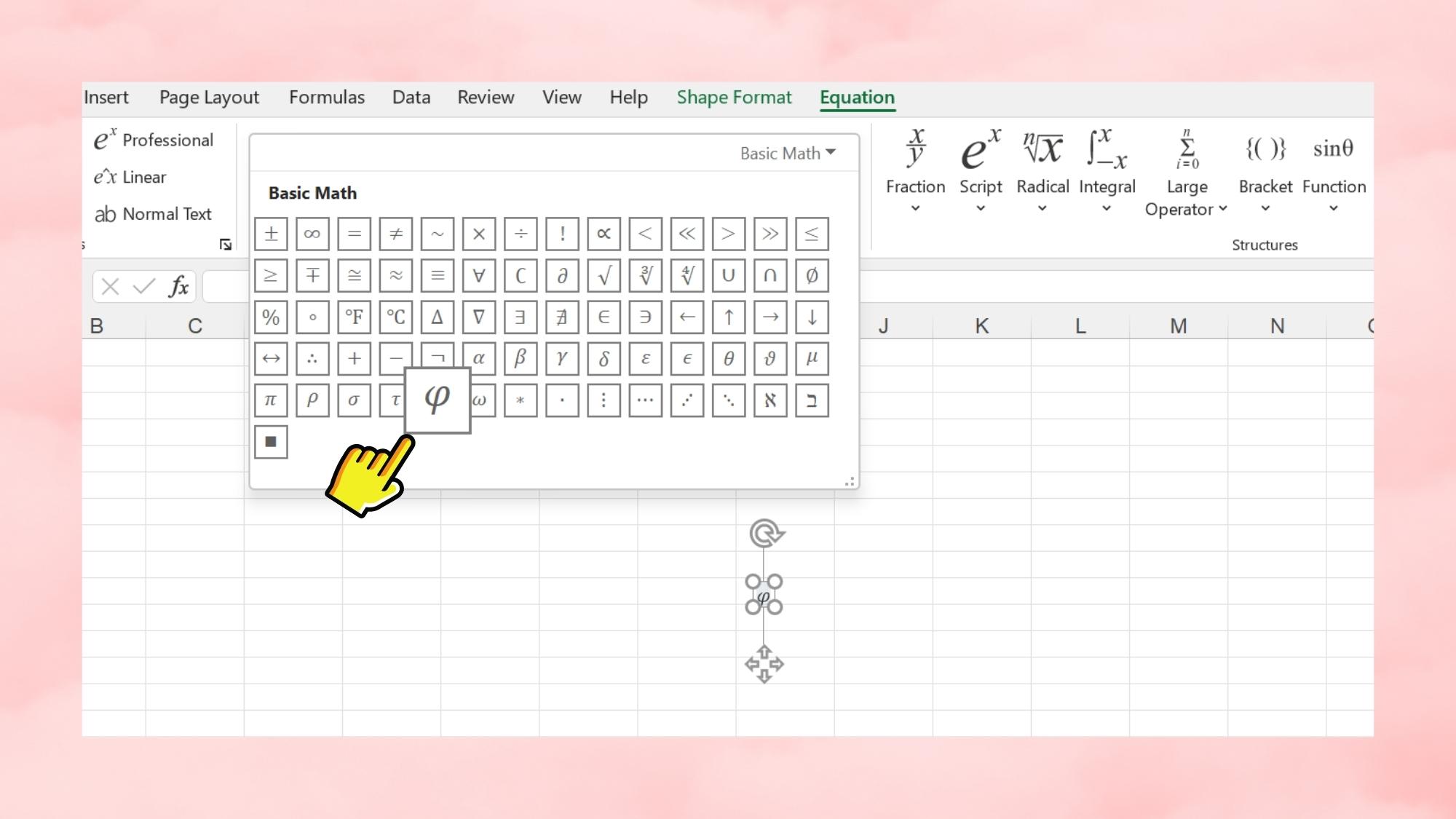Open the Shape Format tab
Image resolution: width=1456 pixels, height=819 pixels.
tap(734, 97)
